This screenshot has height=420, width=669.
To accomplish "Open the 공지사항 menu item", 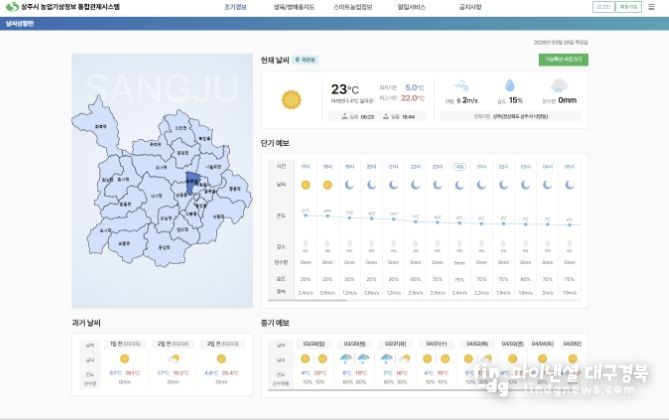I will click(x=469, y=7).
